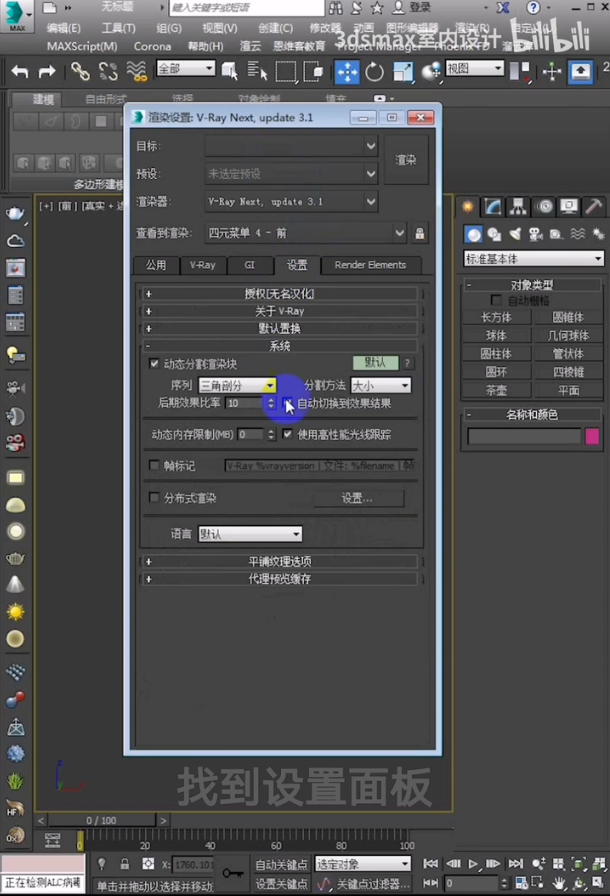Select the Move transform tool
This screenshot has height=896, width=610.
click(x=347, y=71)
